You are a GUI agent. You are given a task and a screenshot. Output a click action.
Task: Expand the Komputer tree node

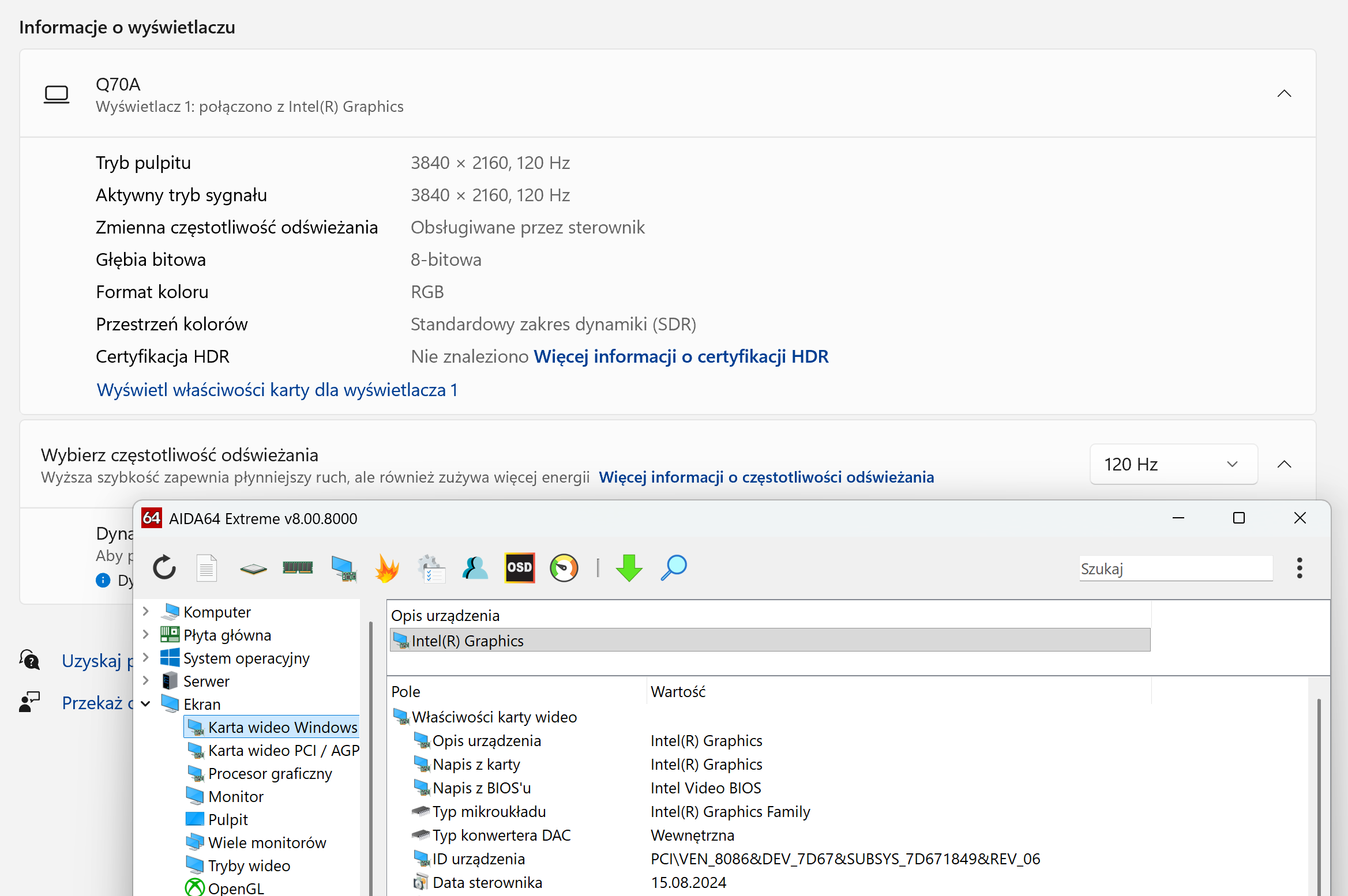coord(146,612)
